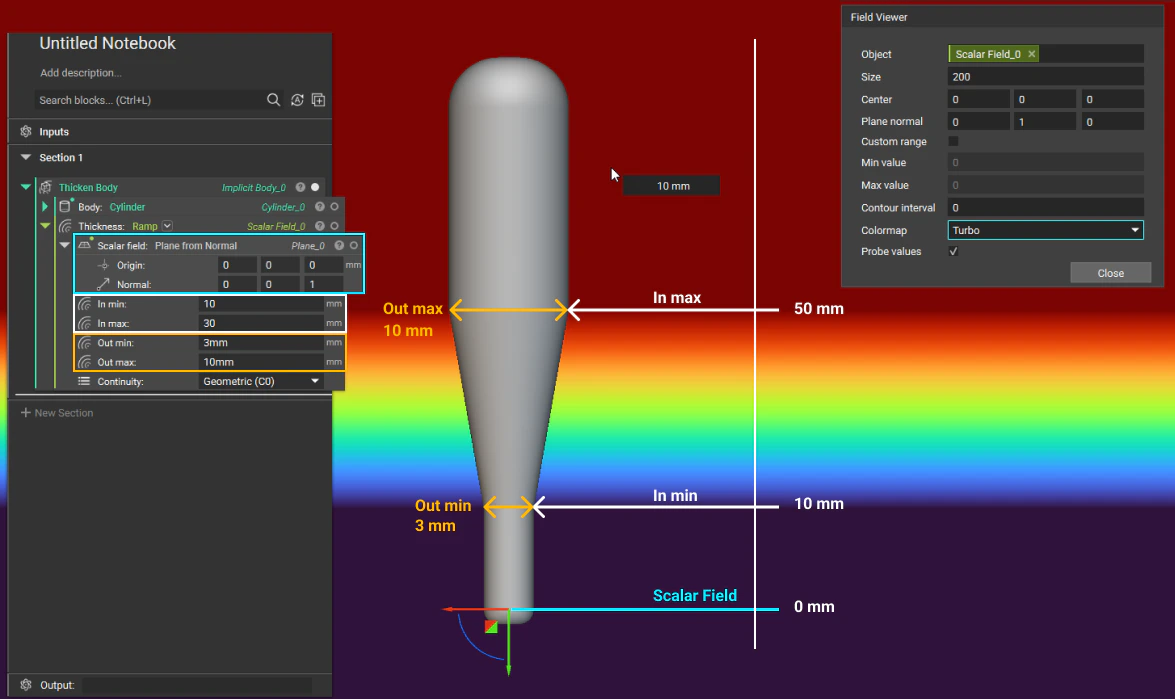
Task: Collapse the Scalar field Plane from Normal row
Action: pyautogui.click(x=64, y=245)
